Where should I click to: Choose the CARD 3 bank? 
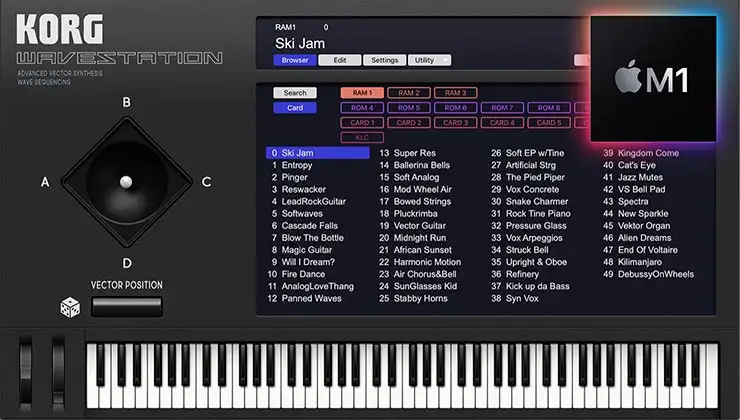click(455, 123)
